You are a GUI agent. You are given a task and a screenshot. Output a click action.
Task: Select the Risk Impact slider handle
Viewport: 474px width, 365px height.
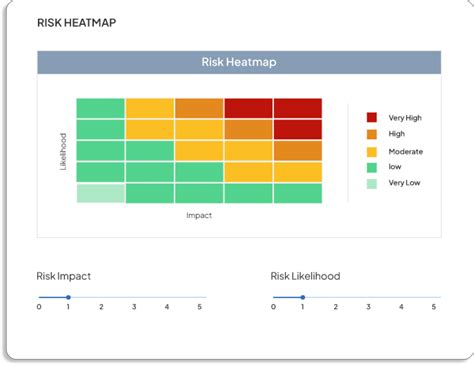point(68,297)
